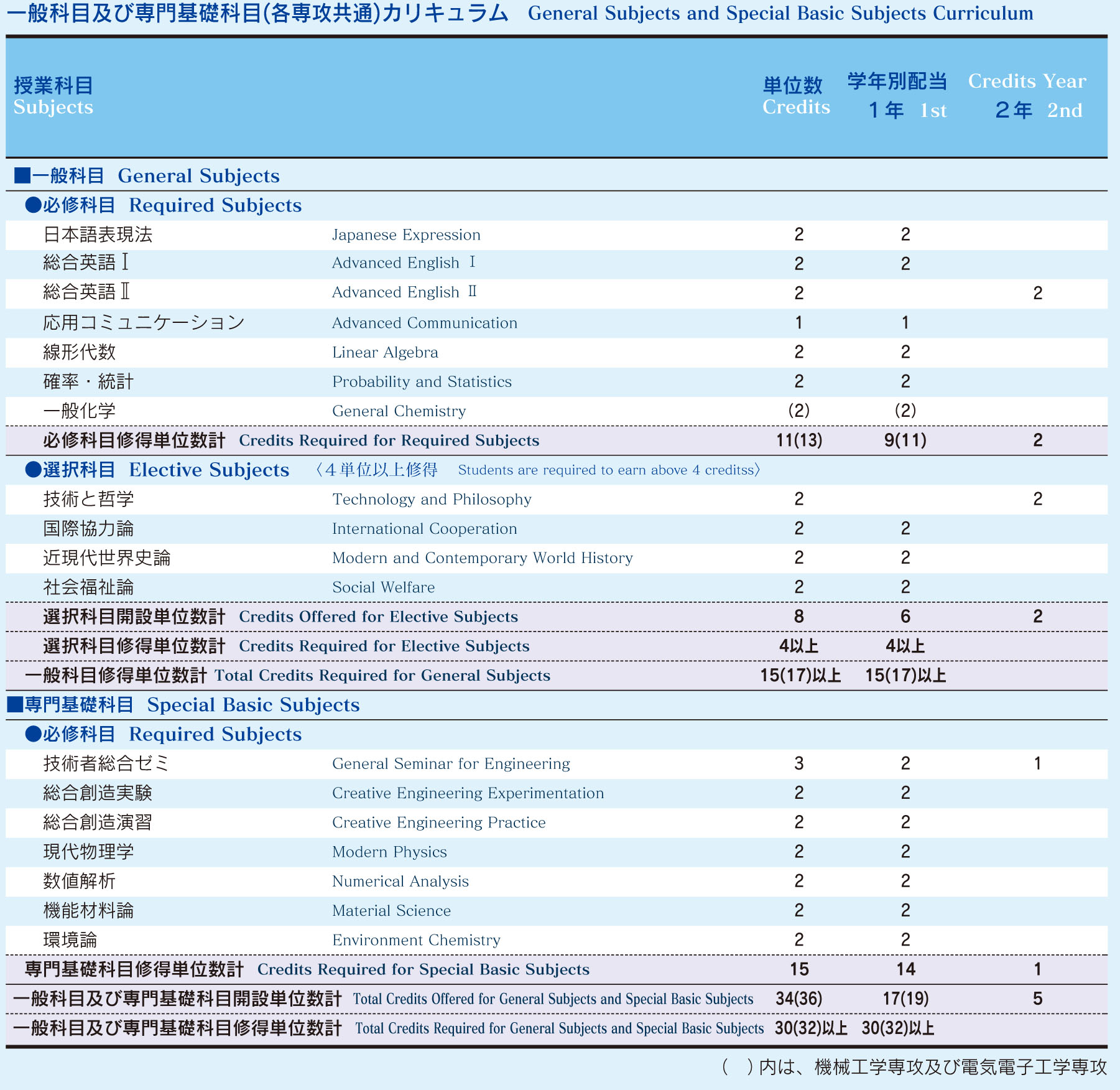This screenshot has height=1090, width=1120.
Task: Click the credits value 3 for General Seminar
Action: pyautogui.click(x=799, y=763)
